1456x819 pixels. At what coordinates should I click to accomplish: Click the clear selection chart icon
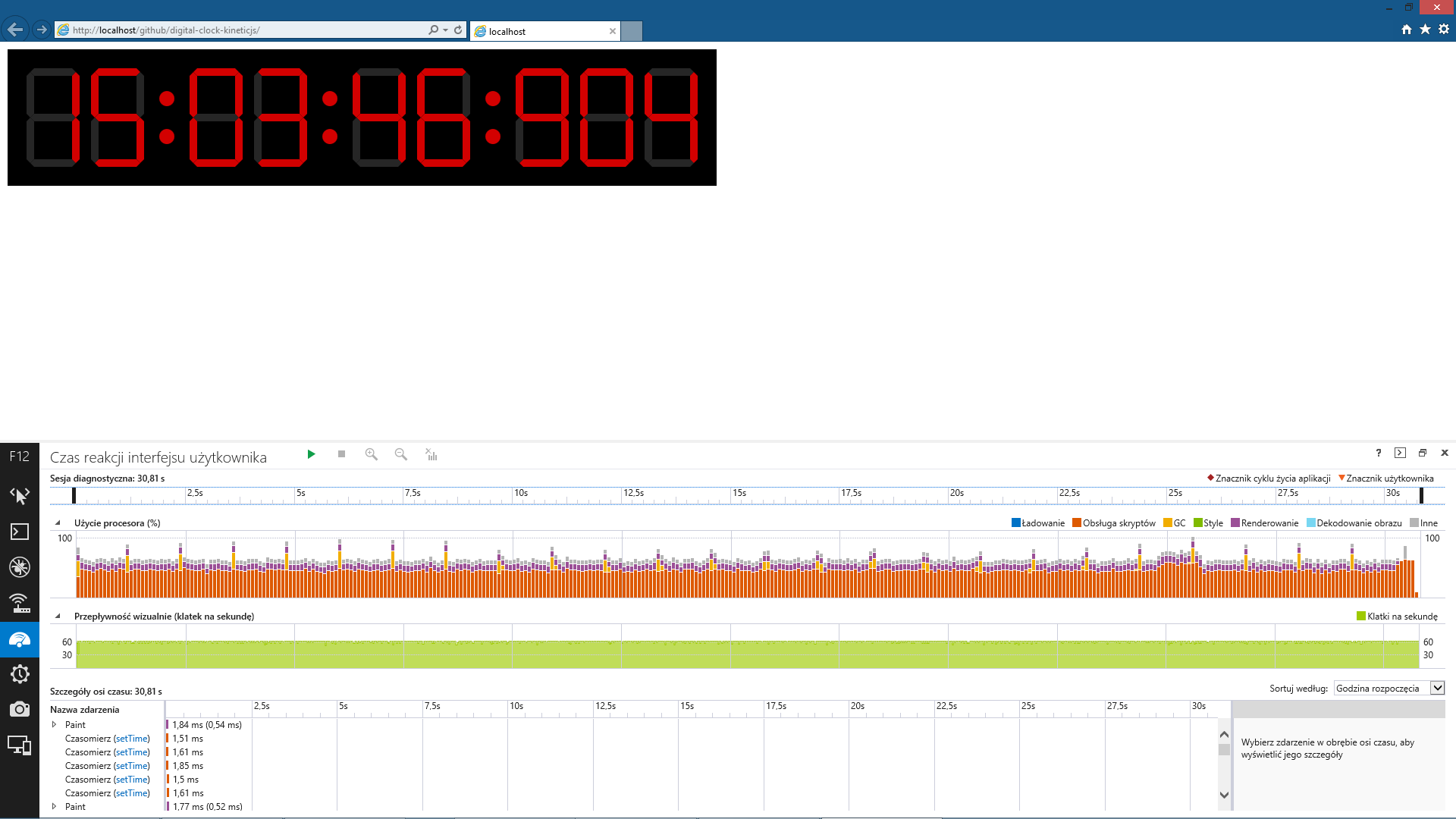point(431,454)
